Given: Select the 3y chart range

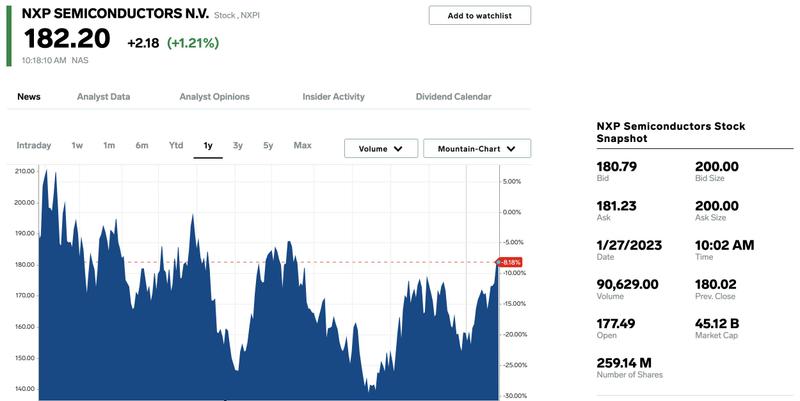Looking at the screenshot, I should point(238,145).
